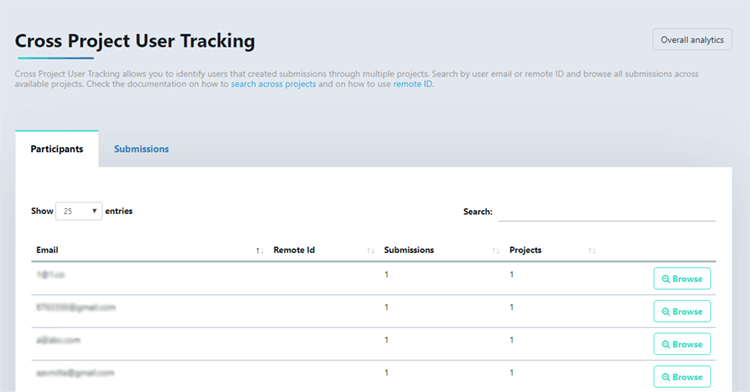Click the Projects column header
750x392 pixels.
(x=525, y=250)
